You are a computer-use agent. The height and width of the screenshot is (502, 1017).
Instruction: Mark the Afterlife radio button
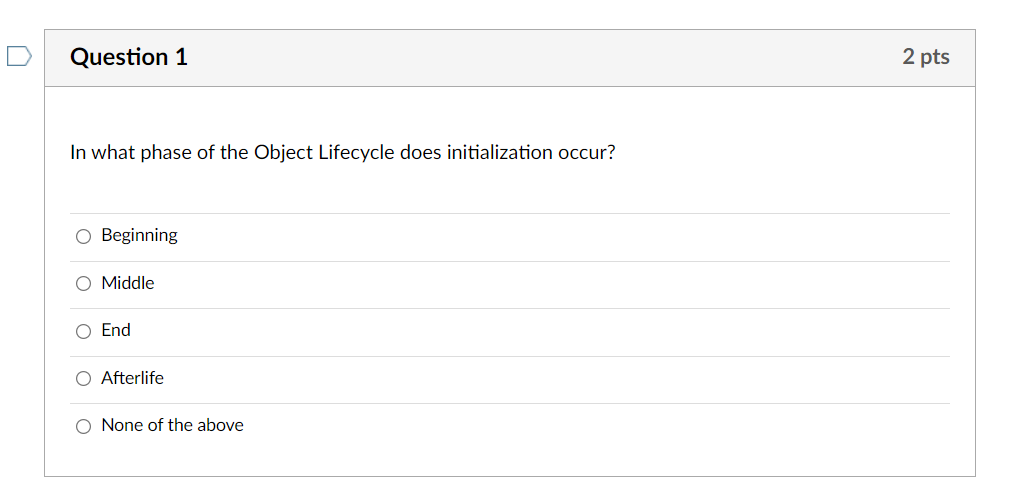tap(84, 379)
